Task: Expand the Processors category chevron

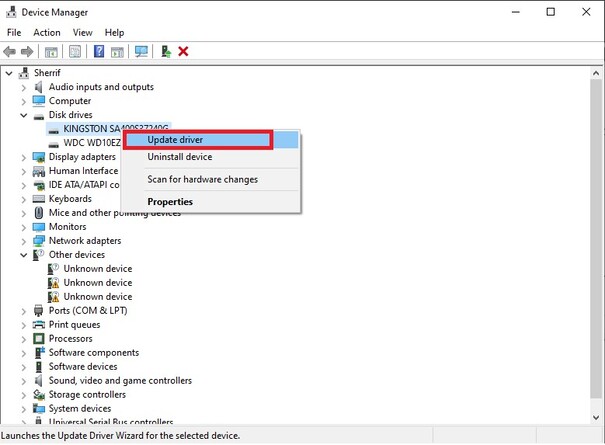Action: 24,339
